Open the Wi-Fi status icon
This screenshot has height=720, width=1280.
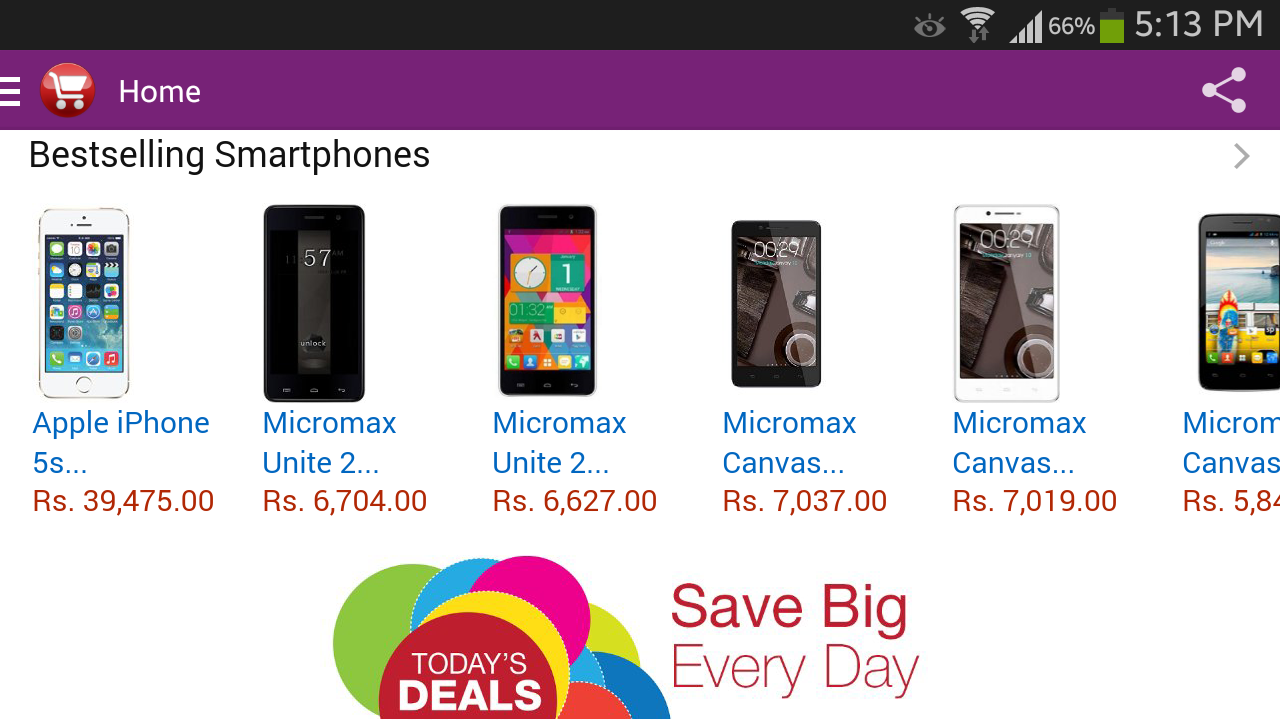click(x=977, y=25)
